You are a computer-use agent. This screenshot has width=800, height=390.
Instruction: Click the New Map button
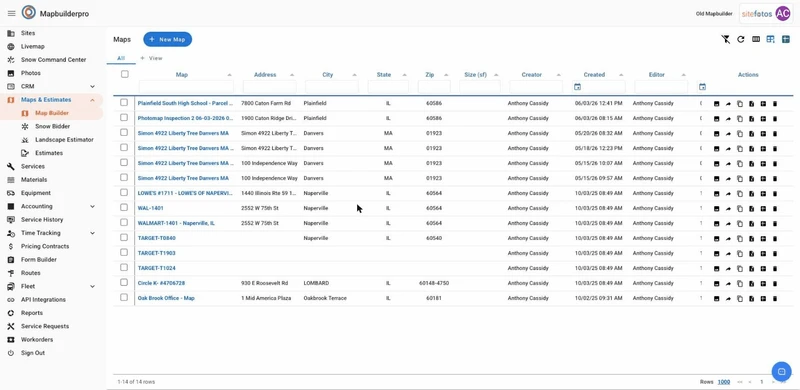click(167, 39)
